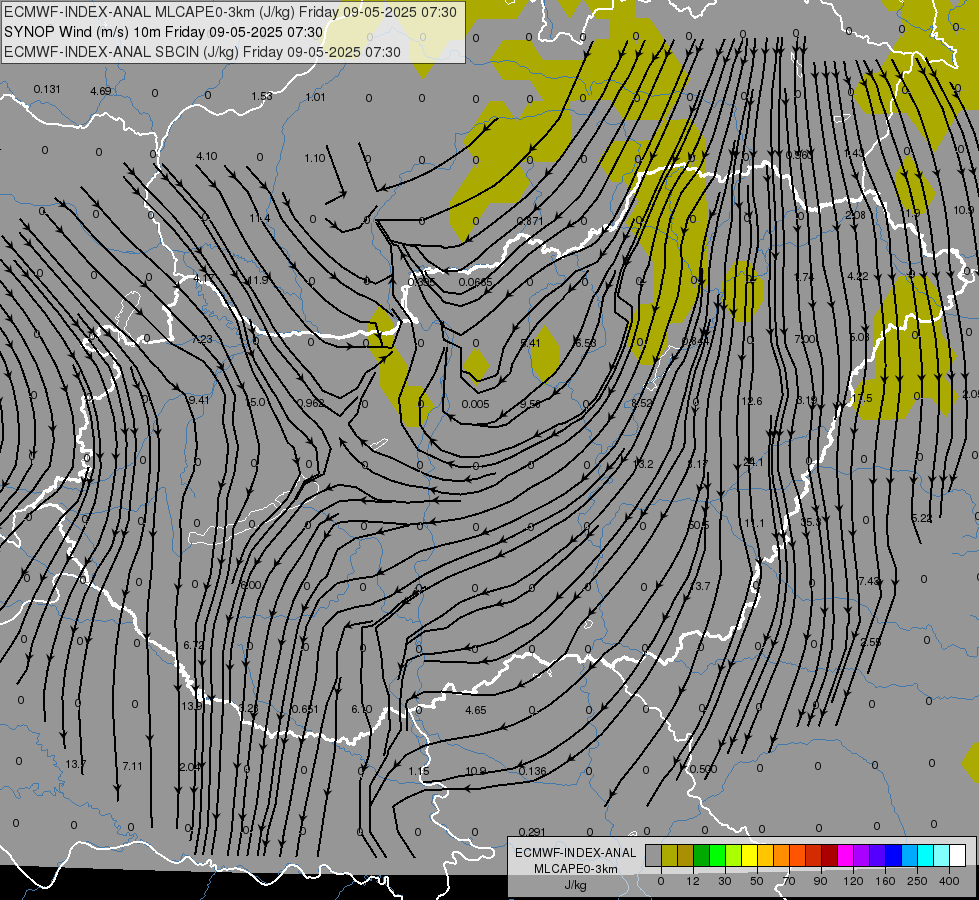This screenshot has width=979, height=900.
Task: Click the map value 0.291
Action: (x=532, y=832)
